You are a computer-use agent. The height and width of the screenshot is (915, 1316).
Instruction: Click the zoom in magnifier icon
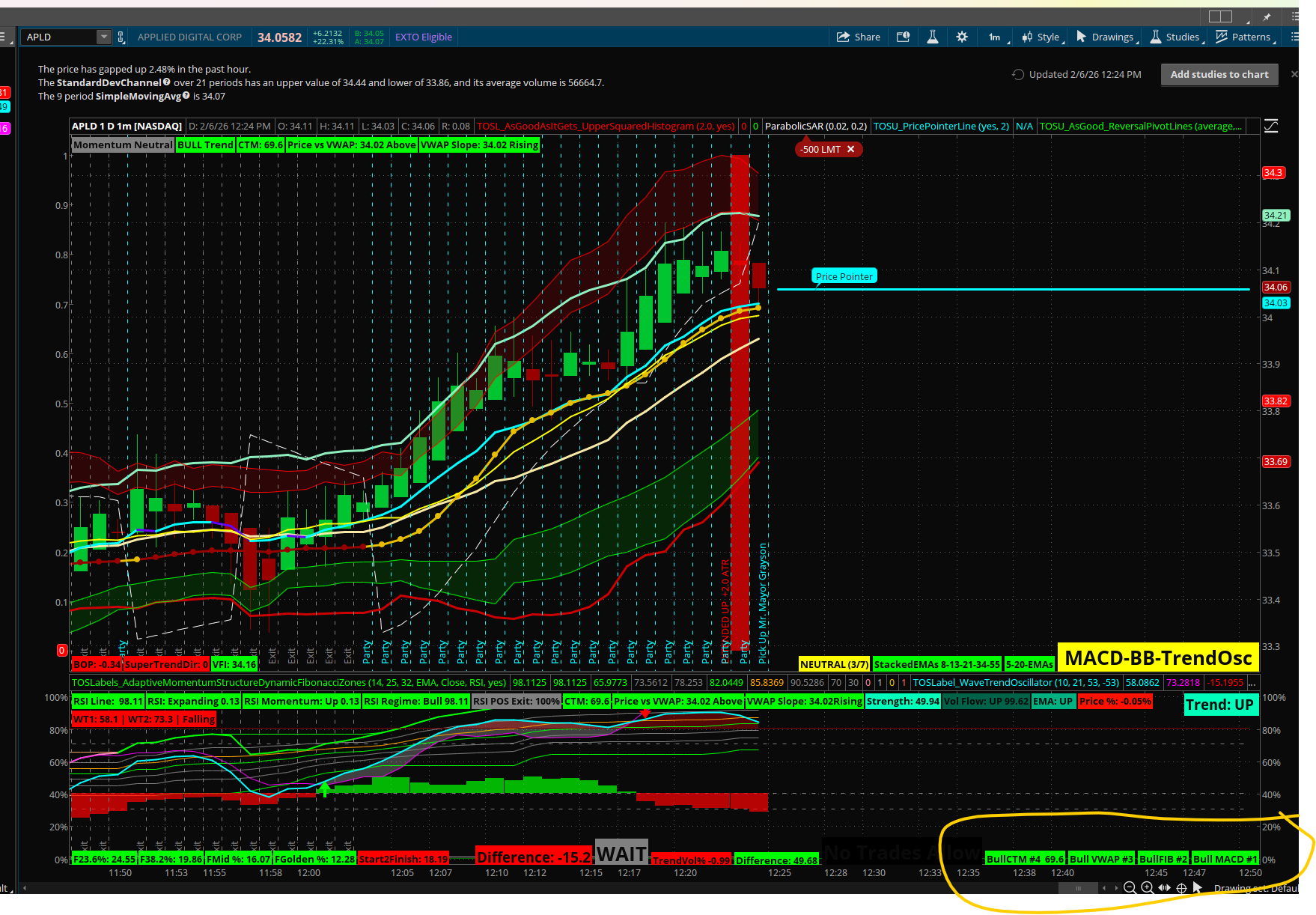1147,888
